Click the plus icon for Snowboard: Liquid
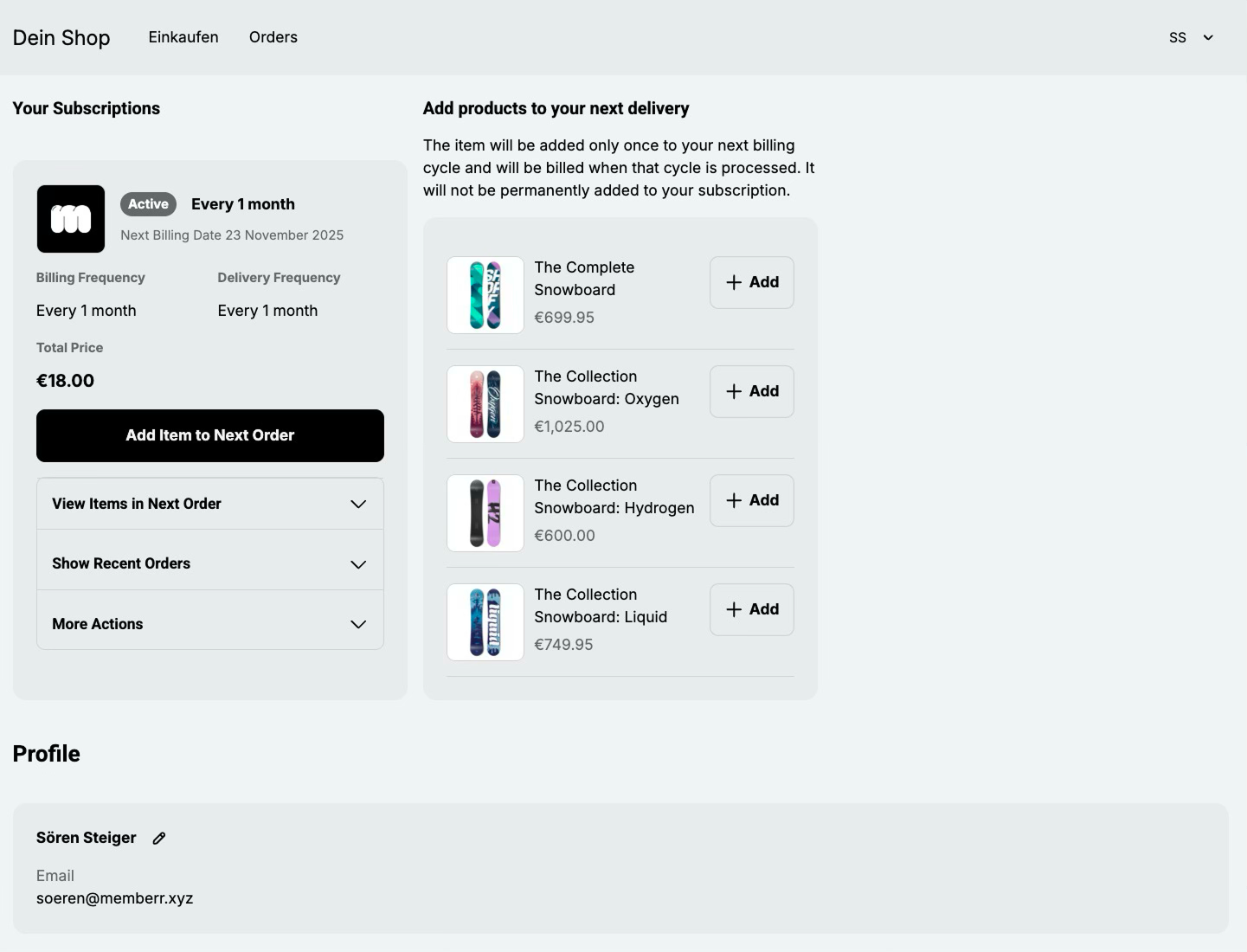The width and height of the screenshot is (1247, 952). pyautogui.click(x=734, y=609)
